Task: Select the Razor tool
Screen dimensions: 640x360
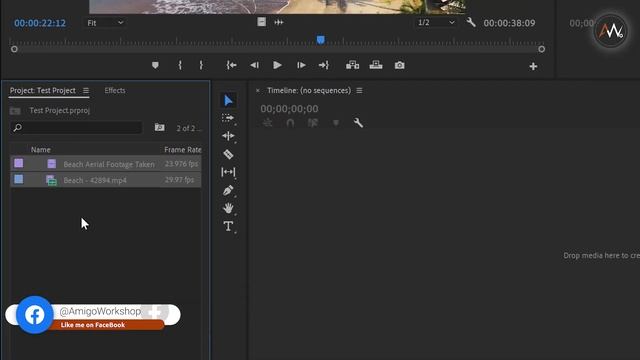Action: tap(228, 154)
